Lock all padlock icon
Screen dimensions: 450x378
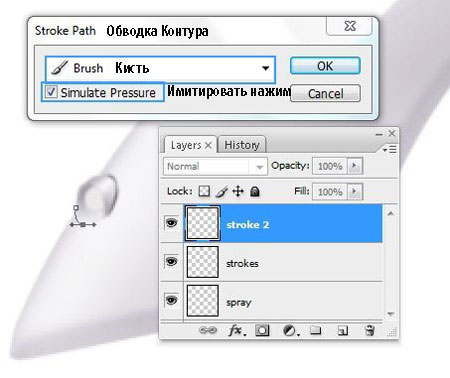coord(255,192)
